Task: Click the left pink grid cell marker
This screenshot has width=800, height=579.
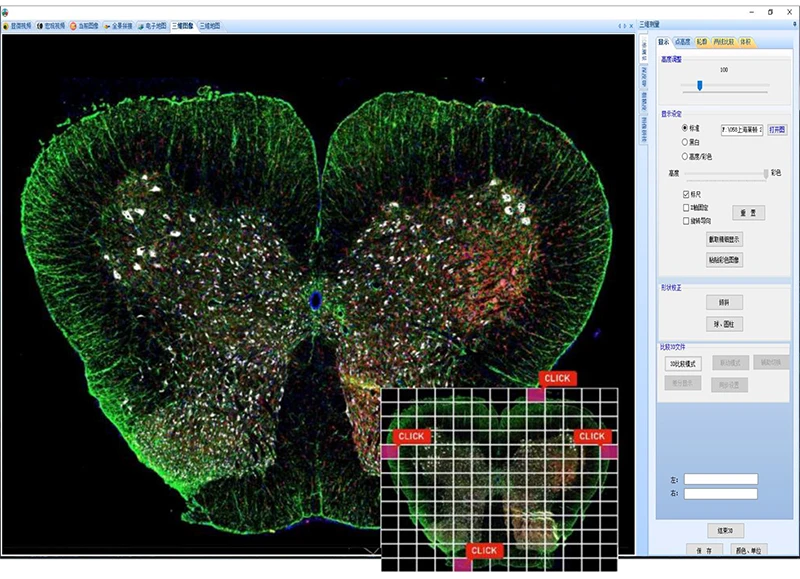Action: (390, 452)
